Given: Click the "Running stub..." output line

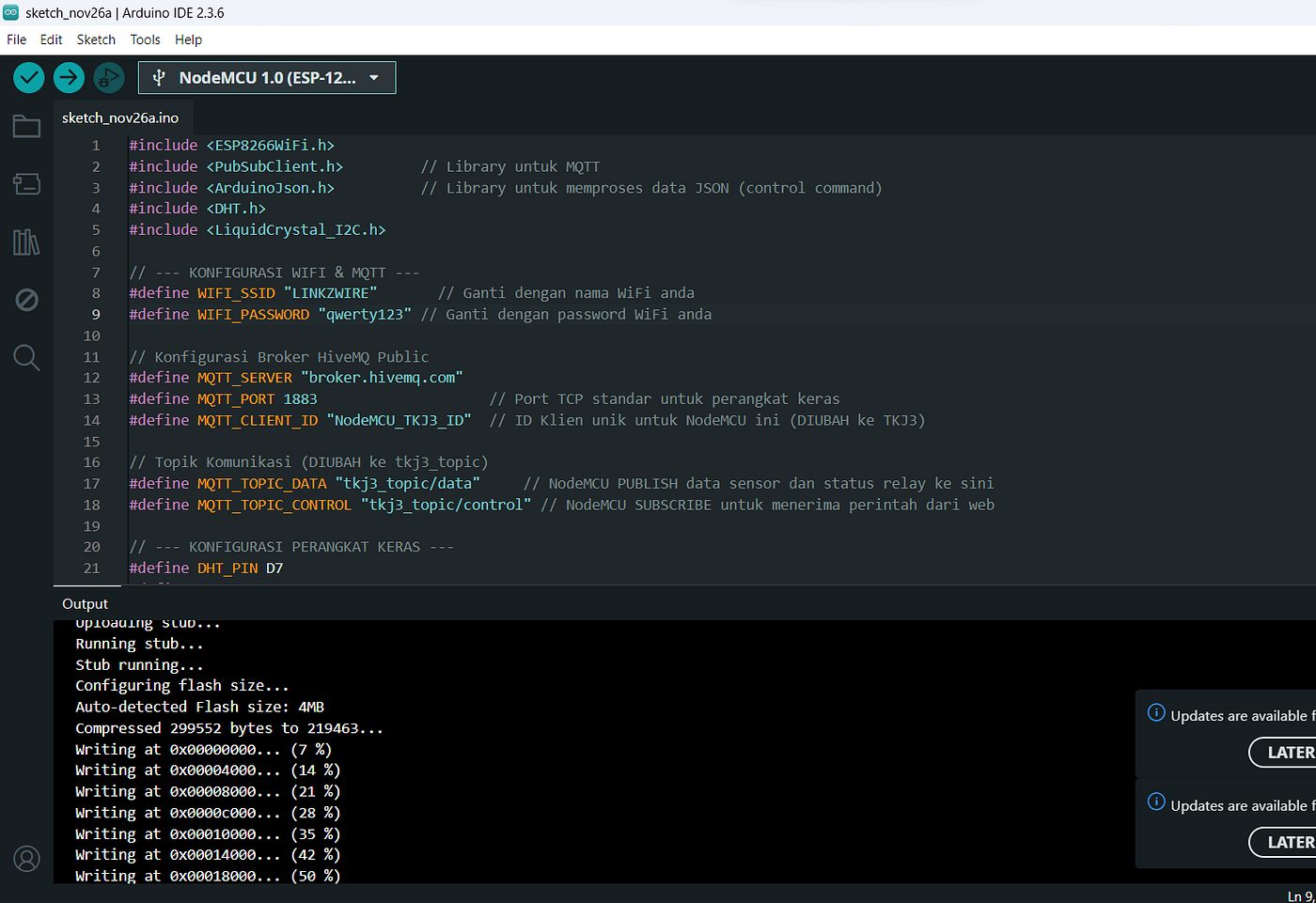Looking at the screenshot, I should pyautogui.click(x=139, y=644).
